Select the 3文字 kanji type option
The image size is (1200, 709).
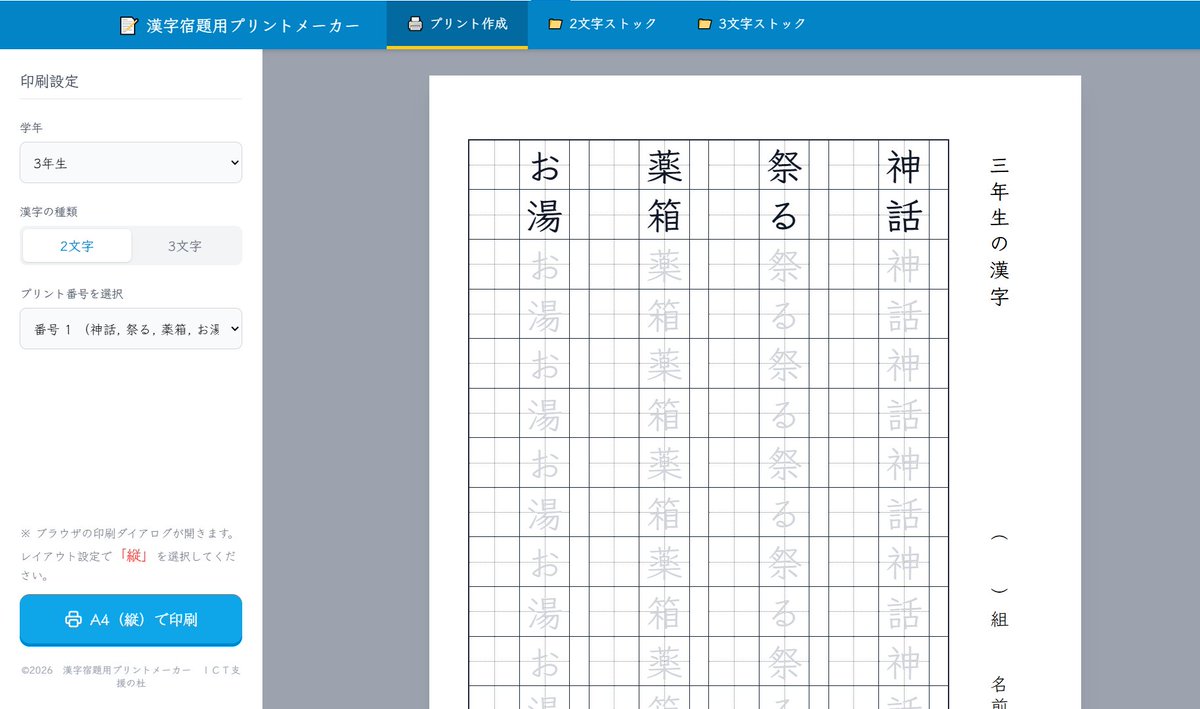pyautogui.click(x=185, y=245)
